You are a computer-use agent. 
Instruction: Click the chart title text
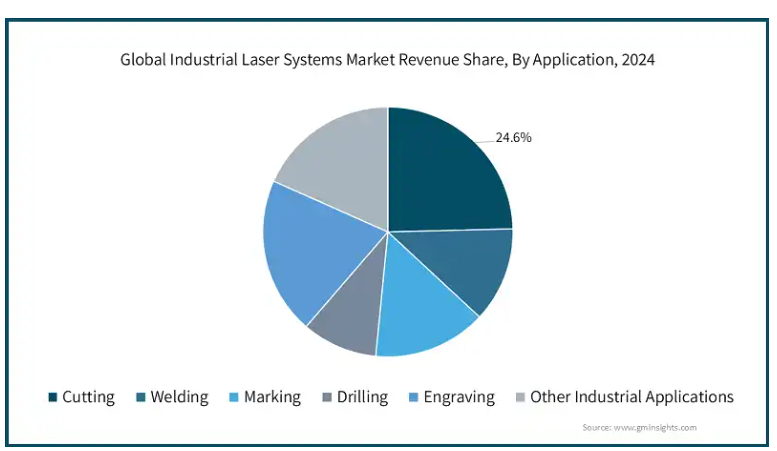(x=388, y=59)
